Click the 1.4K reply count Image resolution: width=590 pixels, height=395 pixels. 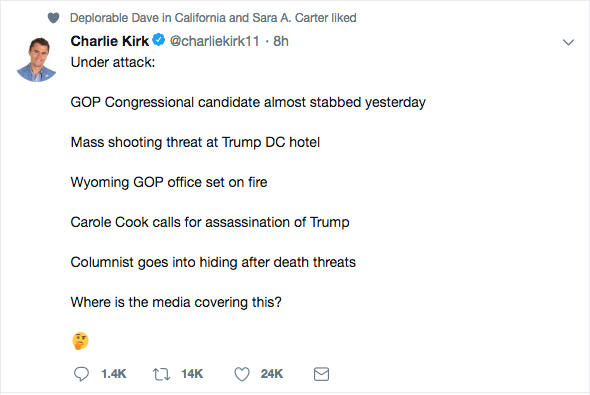pyautogui.click(x=114, y=374)
